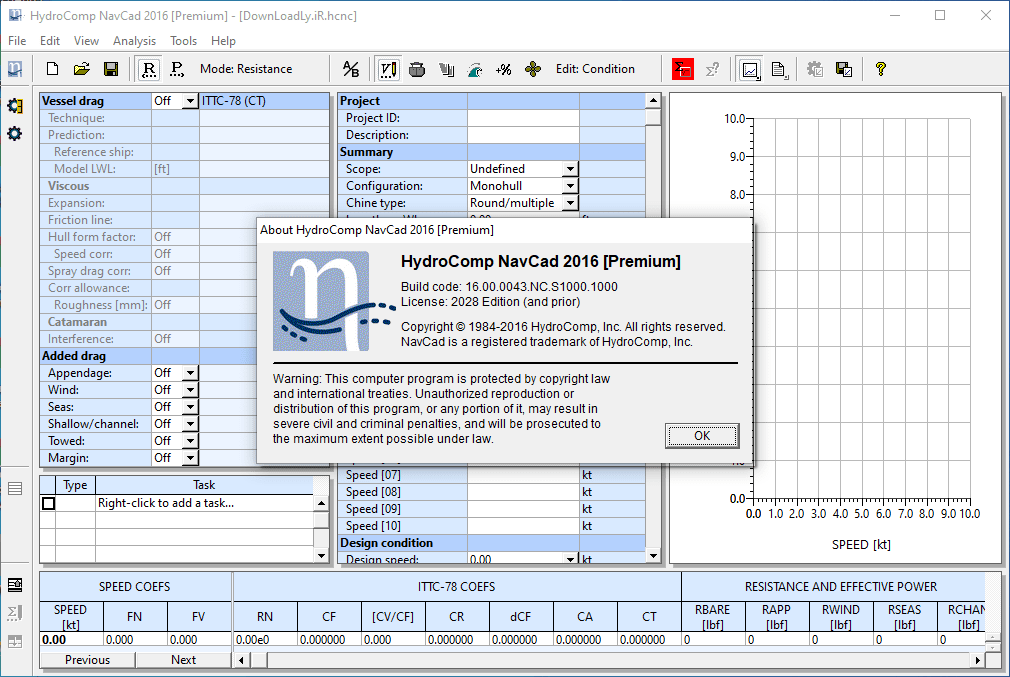The height and width of the screenshot is (677, 1010).
Task: Open the Seas dropdown
Action: [x=190, y=407]
